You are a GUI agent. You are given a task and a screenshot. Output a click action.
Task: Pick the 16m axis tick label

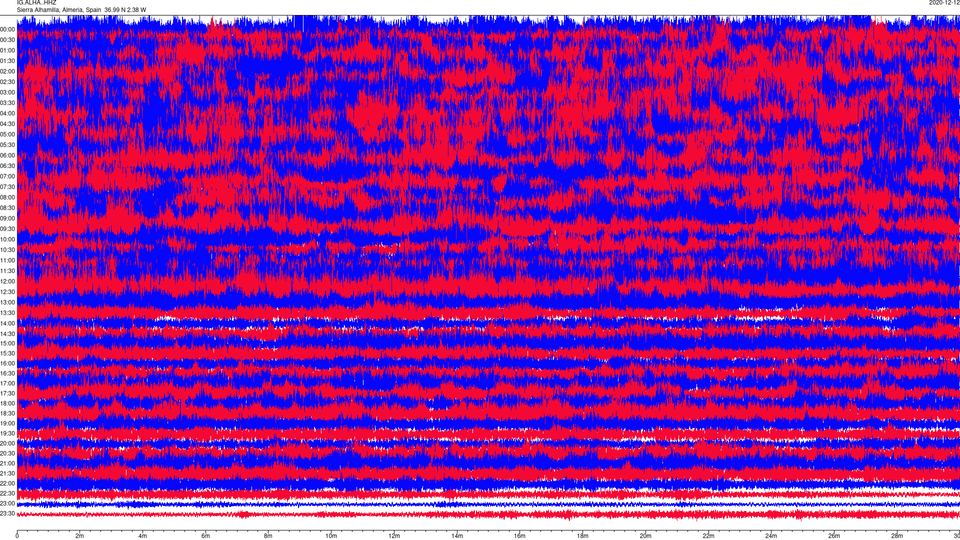520,536
